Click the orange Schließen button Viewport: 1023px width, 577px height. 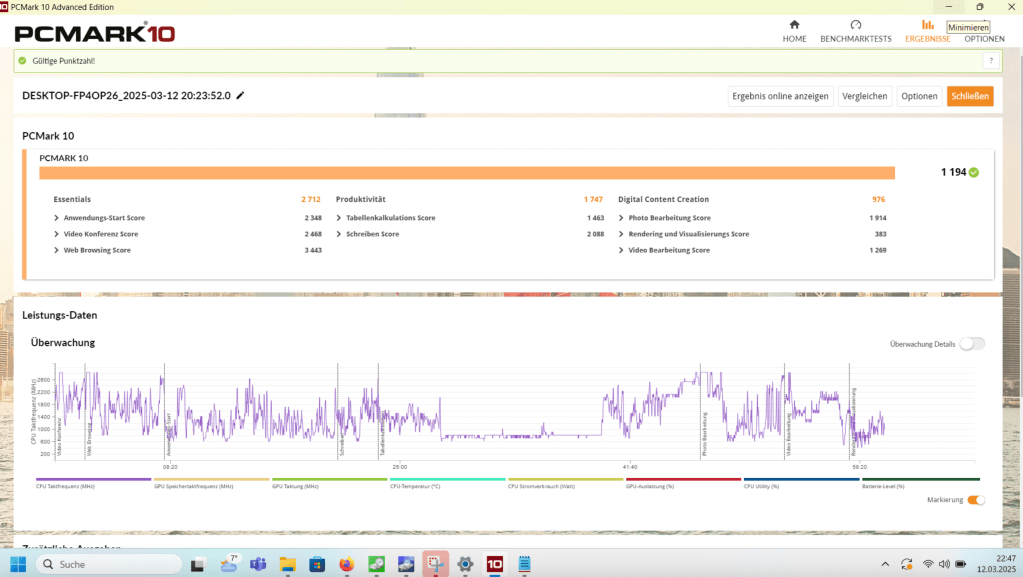(970, 96)
